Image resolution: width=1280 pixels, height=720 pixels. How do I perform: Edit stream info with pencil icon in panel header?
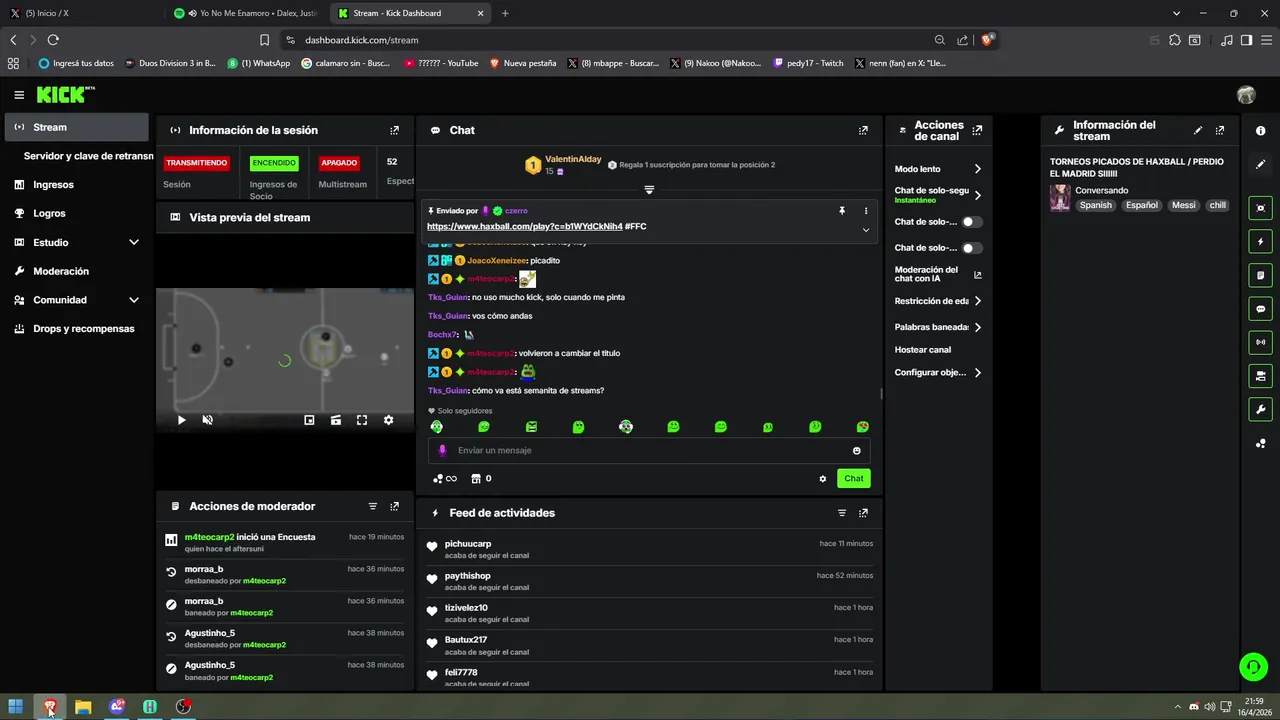point(1198,130)
